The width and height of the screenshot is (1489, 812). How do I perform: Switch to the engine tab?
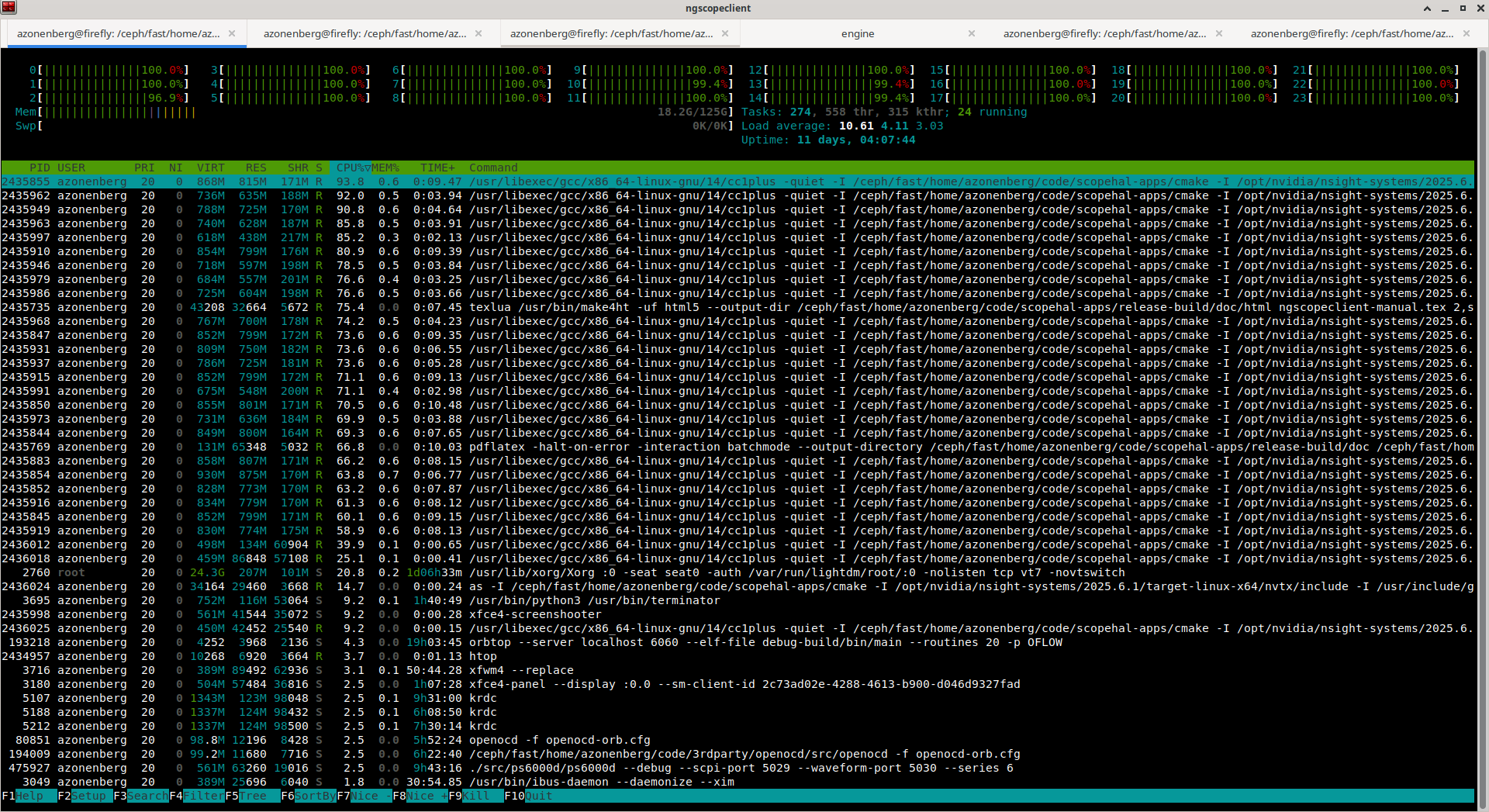(x=858, y=33)
